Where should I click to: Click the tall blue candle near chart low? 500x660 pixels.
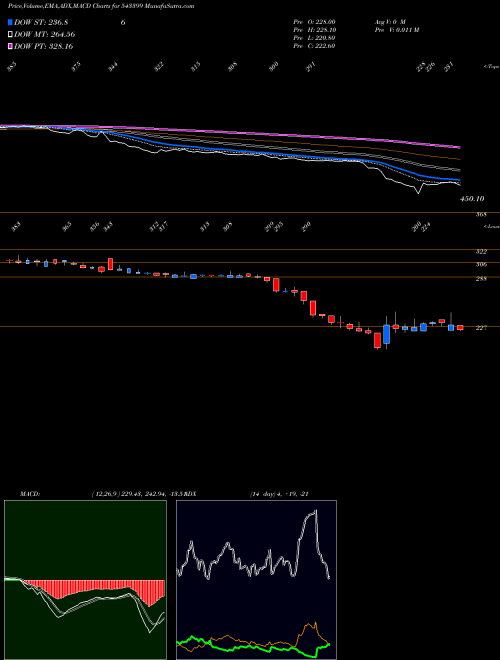click(x=387, y=334)
